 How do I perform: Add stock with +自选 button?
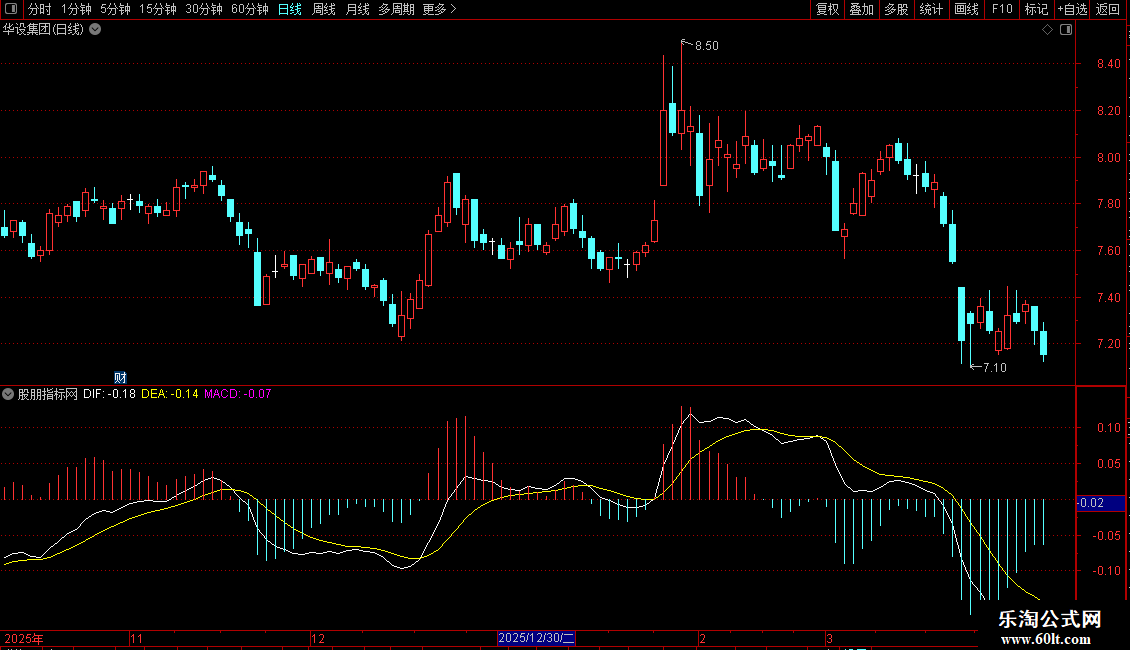[x=1072, y=9]
